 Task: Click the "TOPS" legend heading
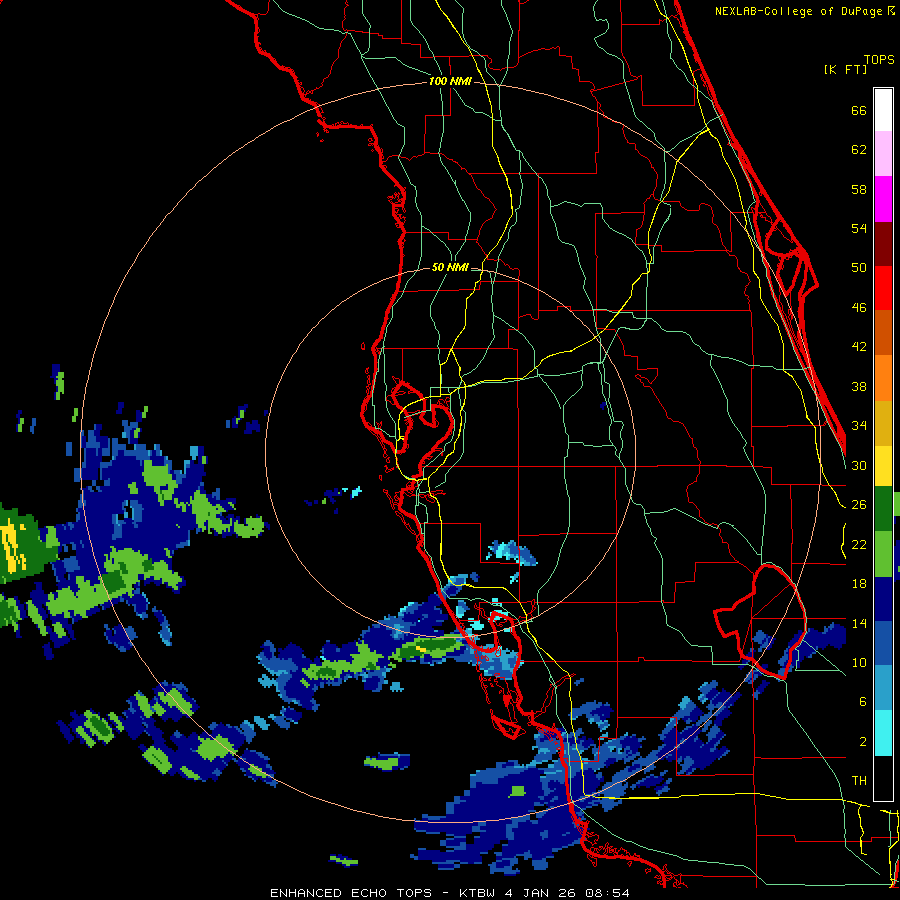coord(879,60)
